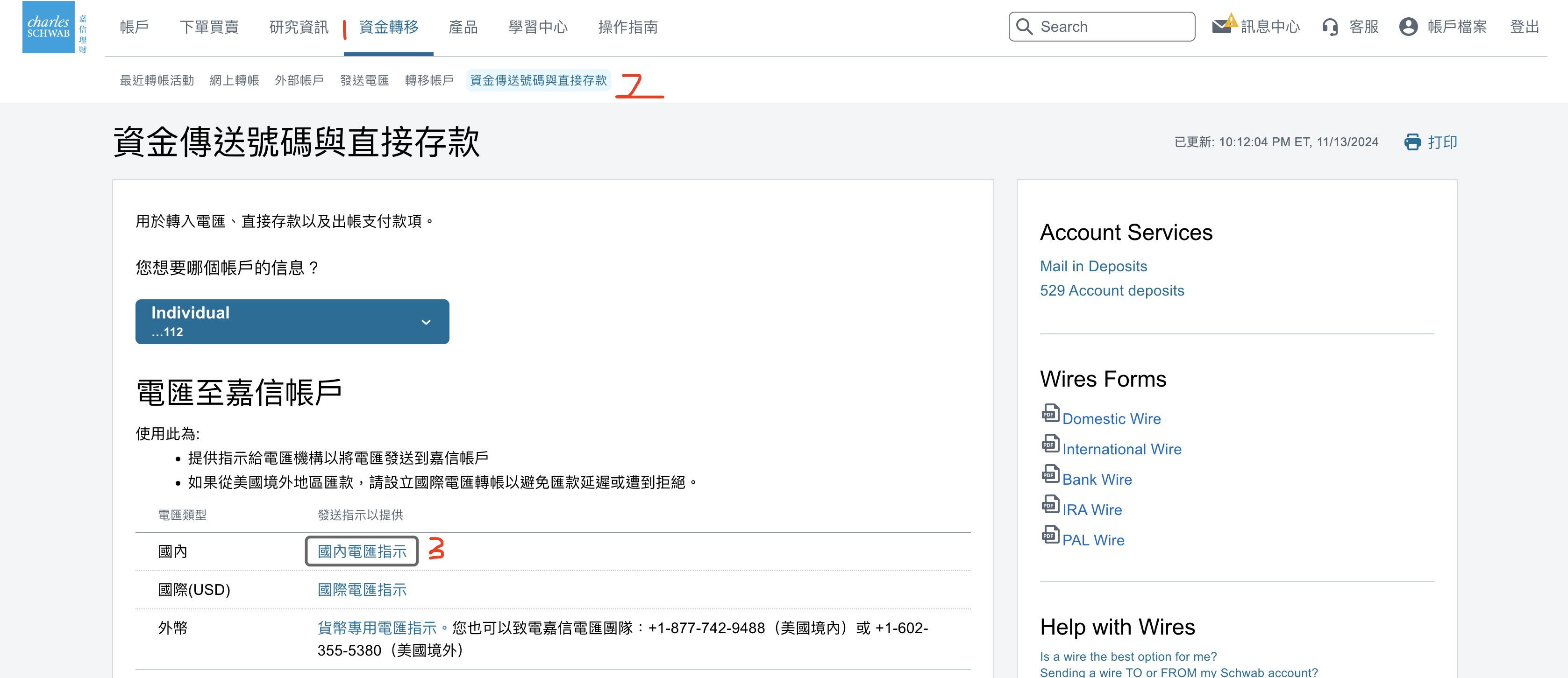Click the customer service headset icon
The image size is (1568, 678).
tap(1330, 27)
